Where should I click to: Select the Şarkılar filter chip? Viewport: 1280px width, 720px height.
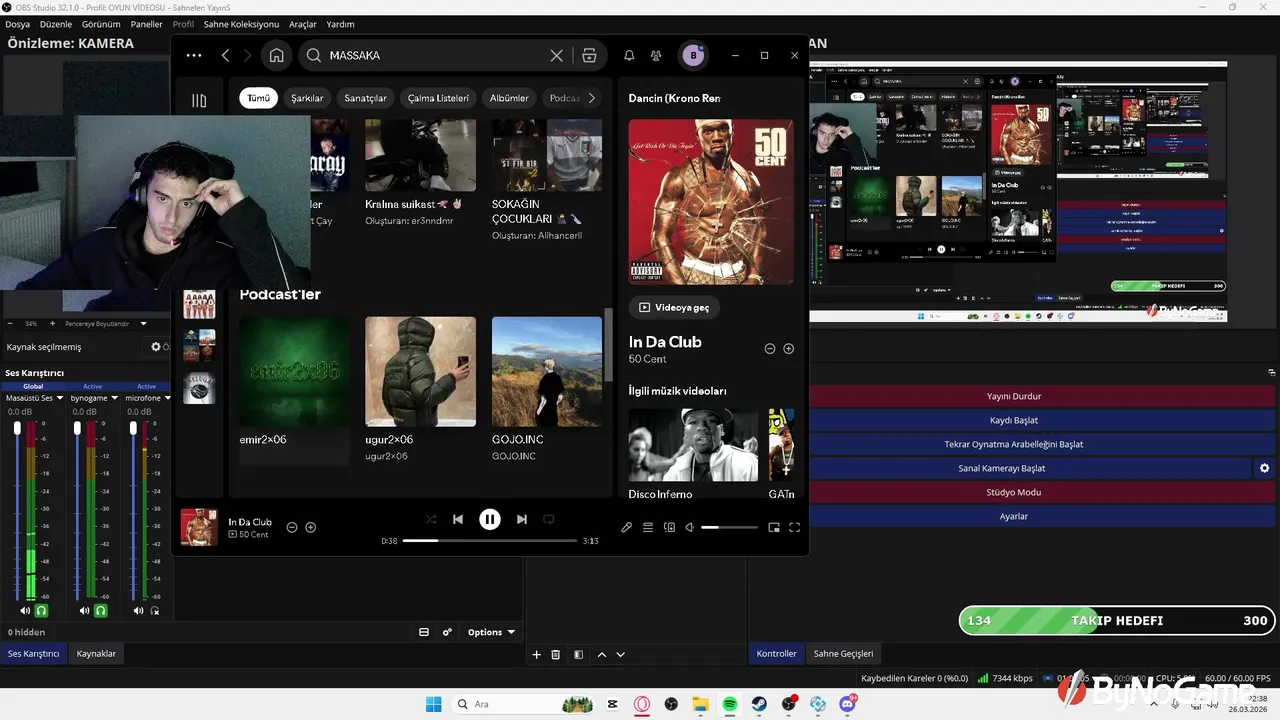coord(307,98)
